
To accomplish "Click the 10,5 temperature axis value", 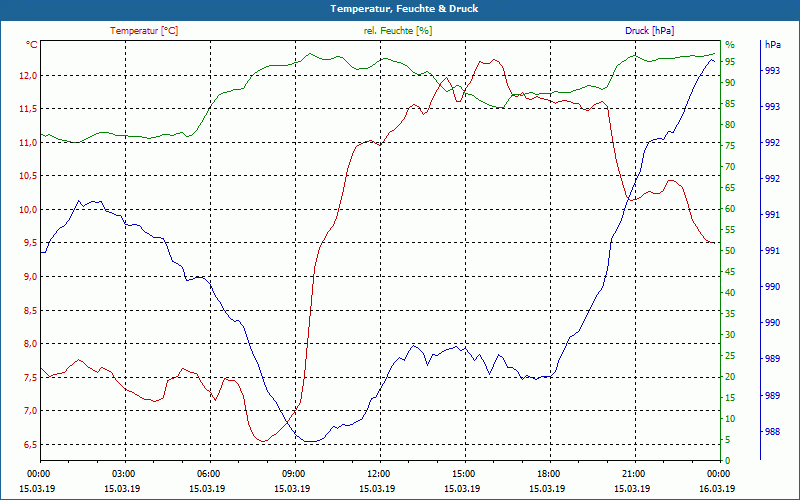I will coord(28,176).
